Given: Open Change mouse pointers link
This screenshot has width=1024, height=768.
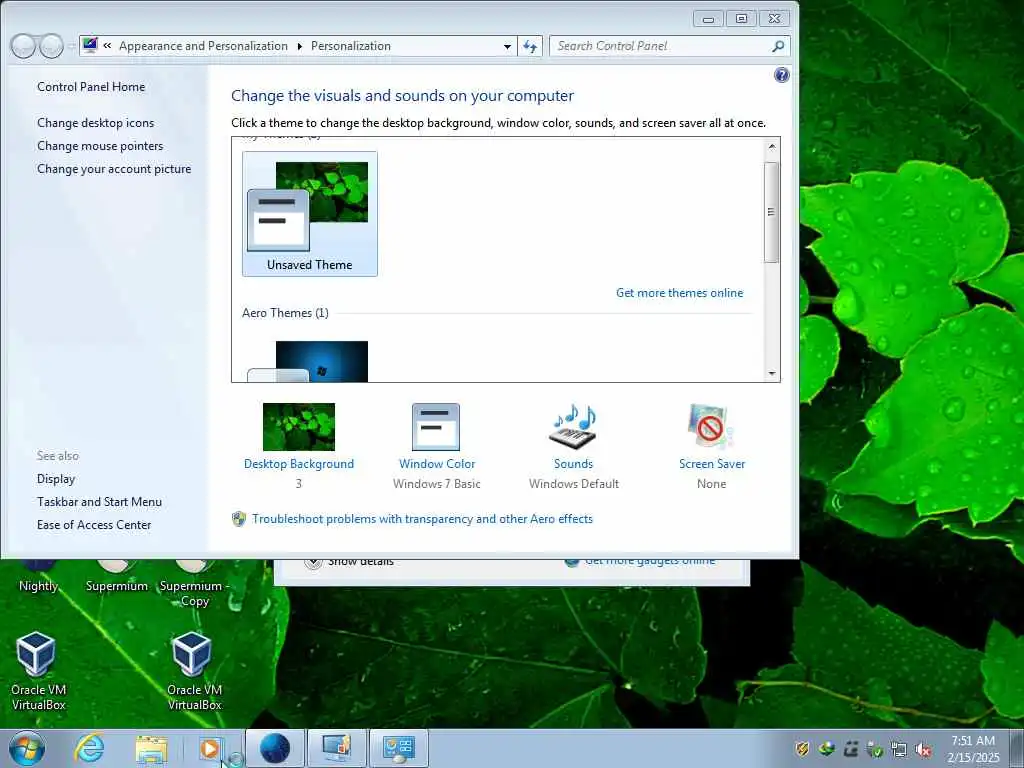Looking at the screenshot, I should click(x=100, y=146).
